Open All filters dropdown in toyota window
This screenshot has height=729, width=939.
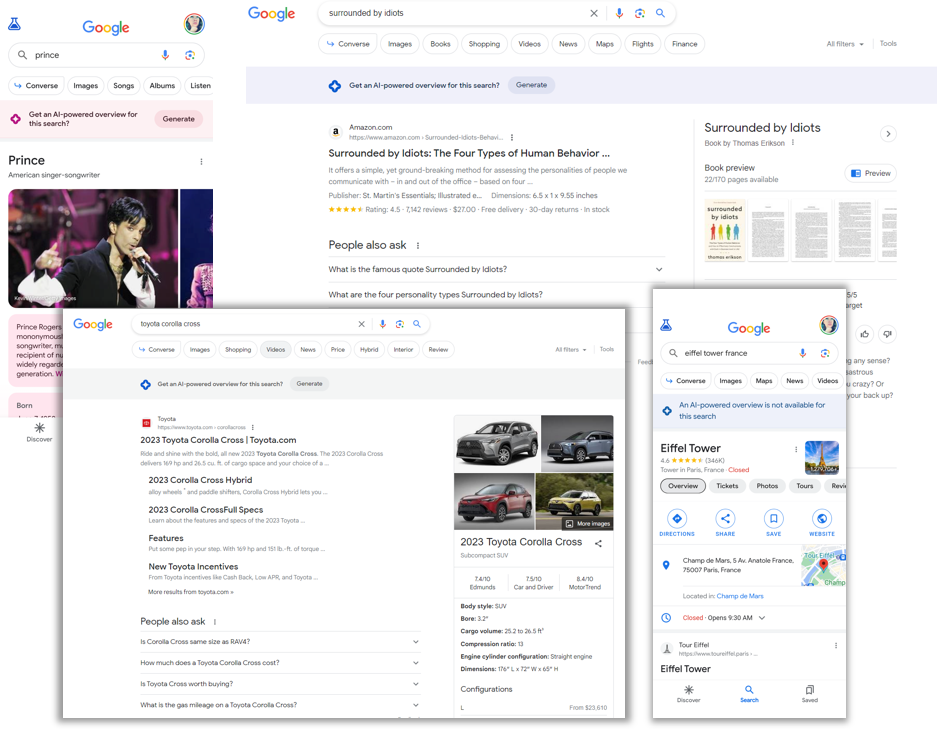(571, 350)
